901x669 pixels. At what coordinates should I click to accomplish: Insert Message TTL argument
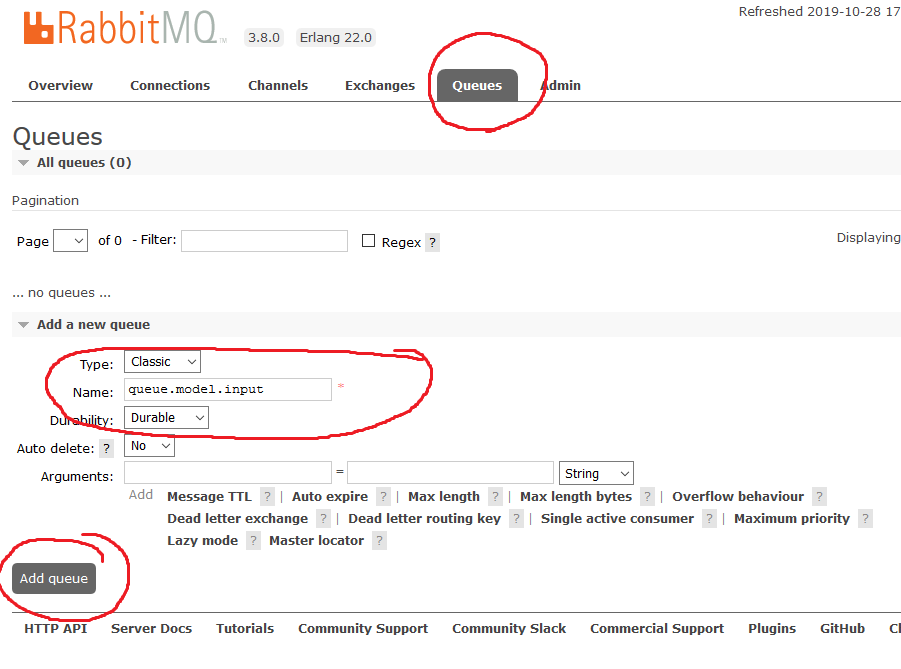(x=210, y=497)
